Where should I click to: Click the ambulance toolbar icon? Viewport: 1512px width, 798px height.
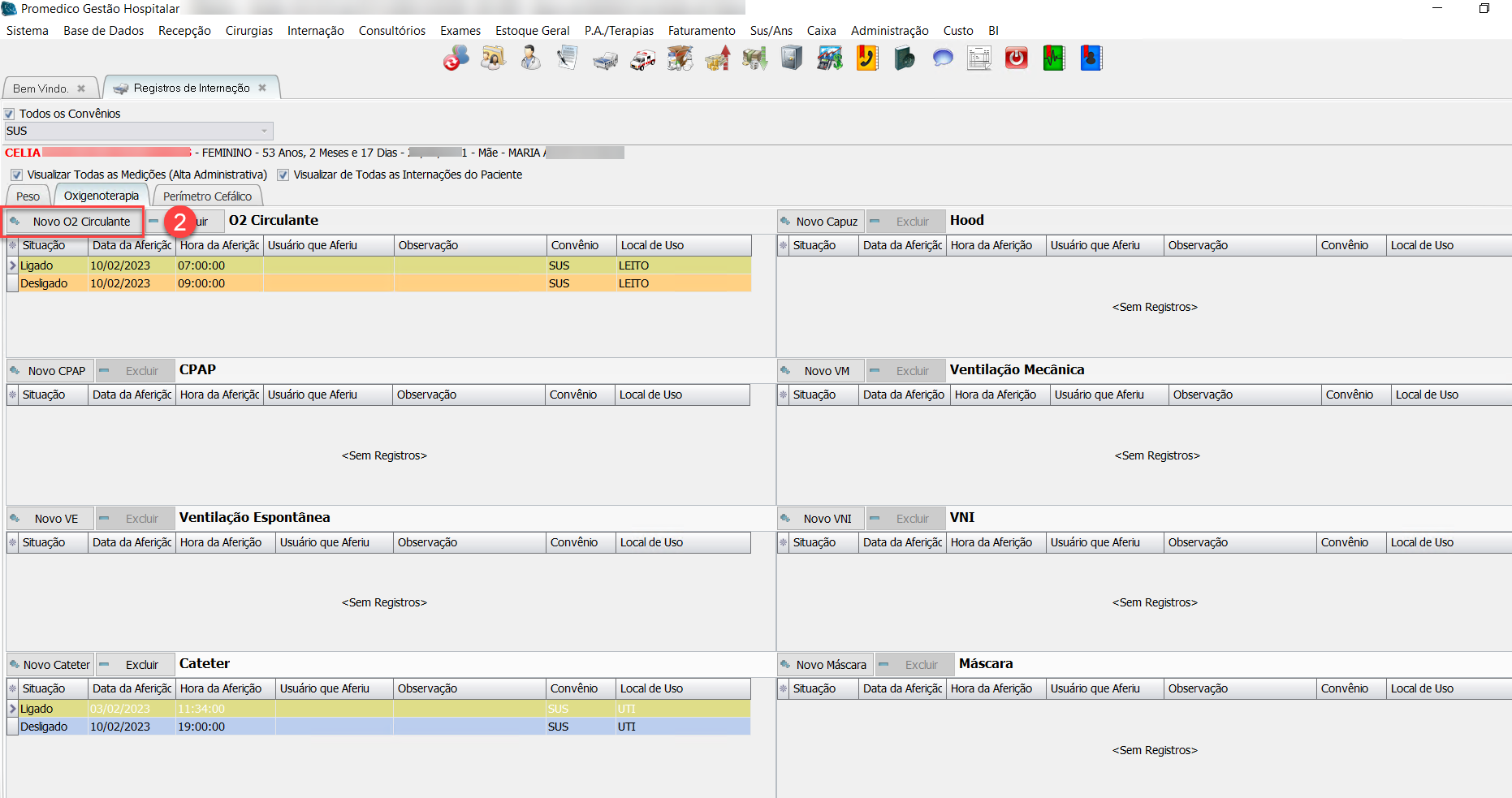point(643,59)
